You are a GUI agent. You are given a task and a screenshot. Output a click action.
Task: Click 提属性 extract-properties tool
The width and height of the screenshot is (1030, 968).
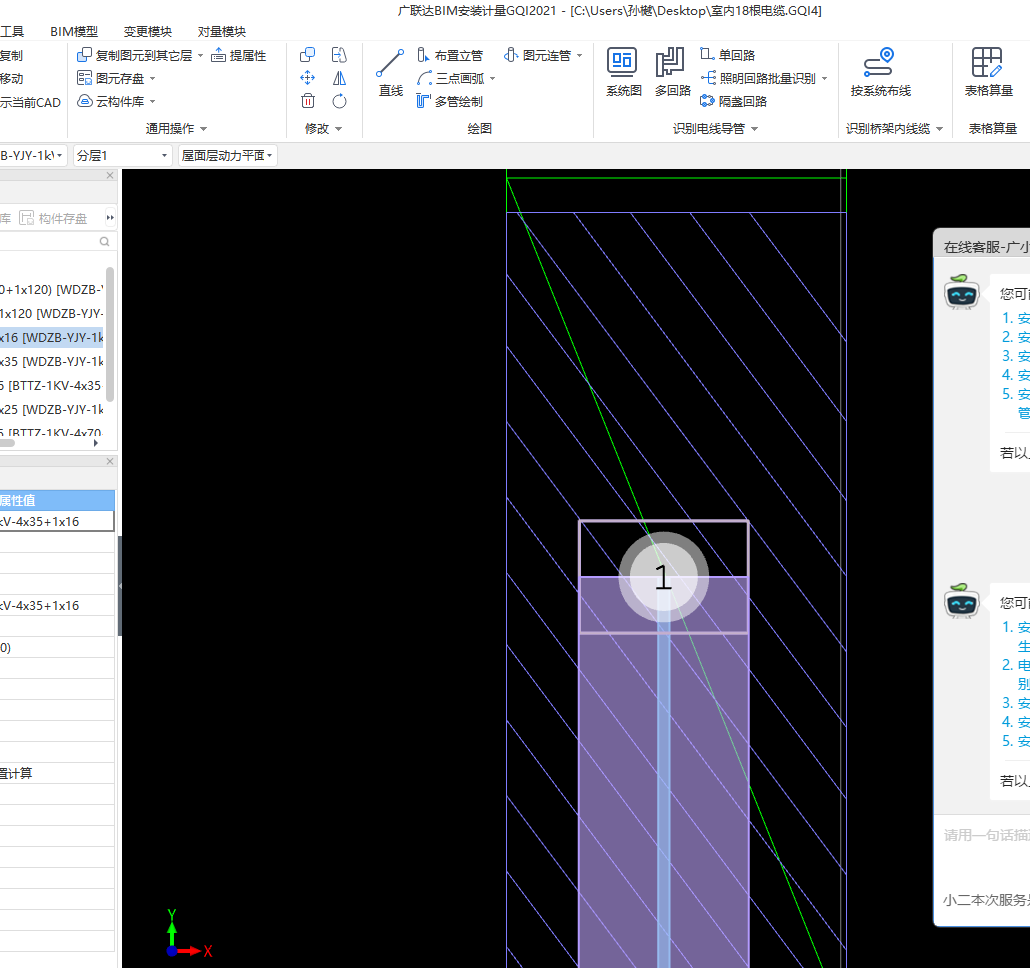(x=238, y=56)
